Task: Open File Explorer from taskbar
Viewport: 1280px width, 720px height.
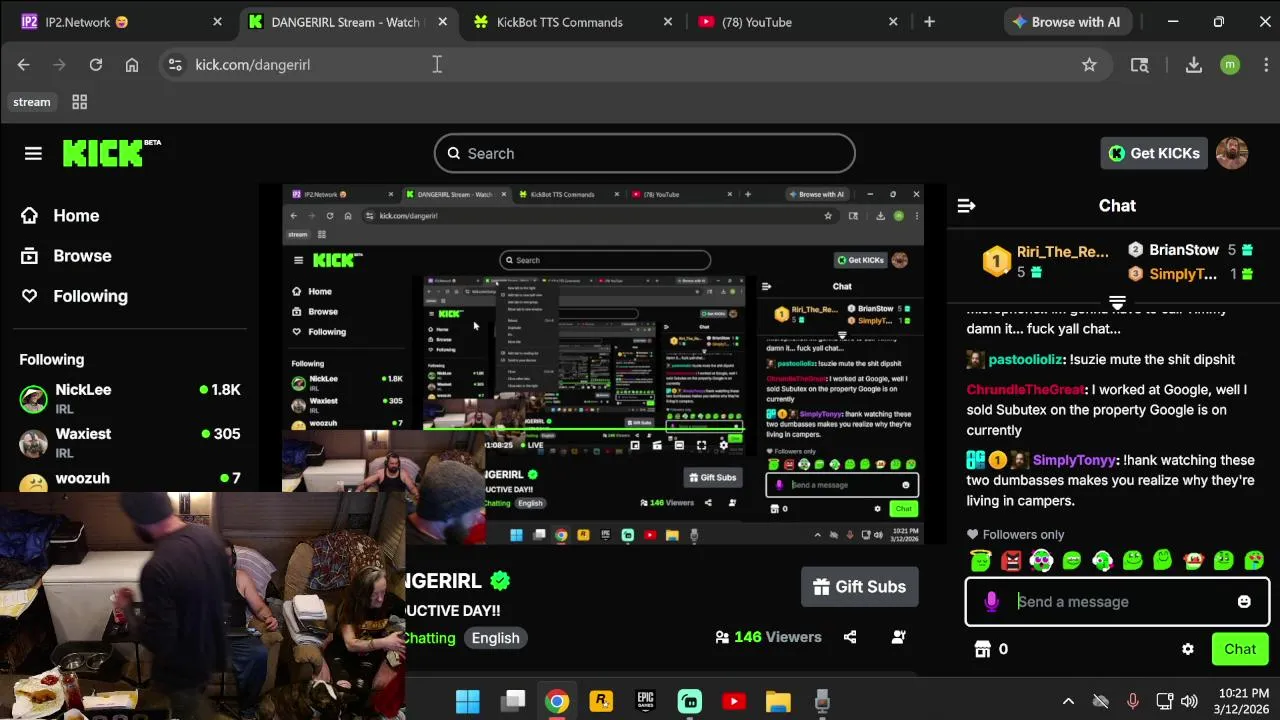Action: 778,701
